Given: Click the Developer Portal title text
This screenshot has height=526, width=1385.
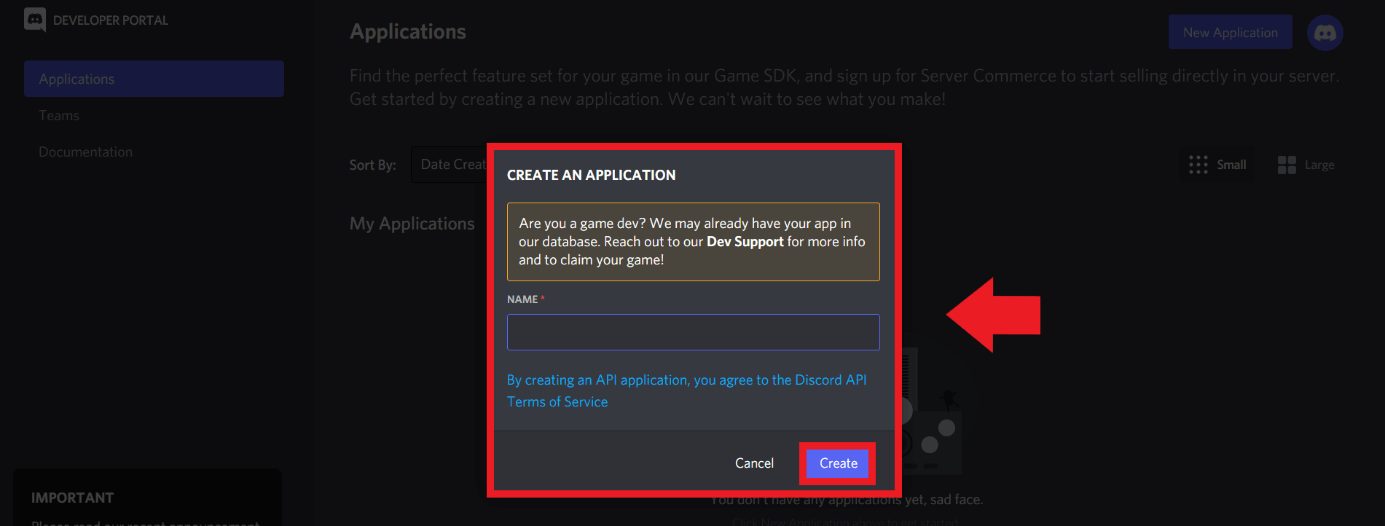Looking at the screenshot, I should tap(110, 20).
